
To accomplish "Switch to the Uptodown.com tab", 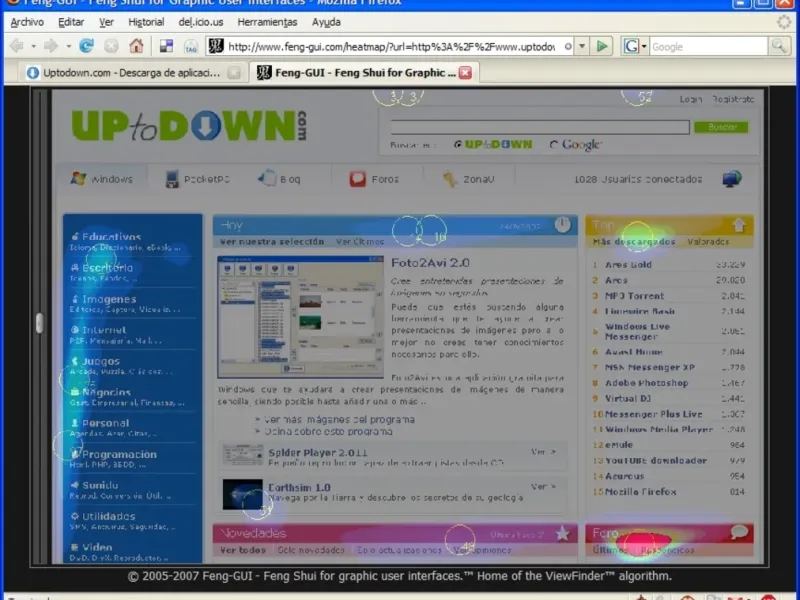I will [131, 73].
